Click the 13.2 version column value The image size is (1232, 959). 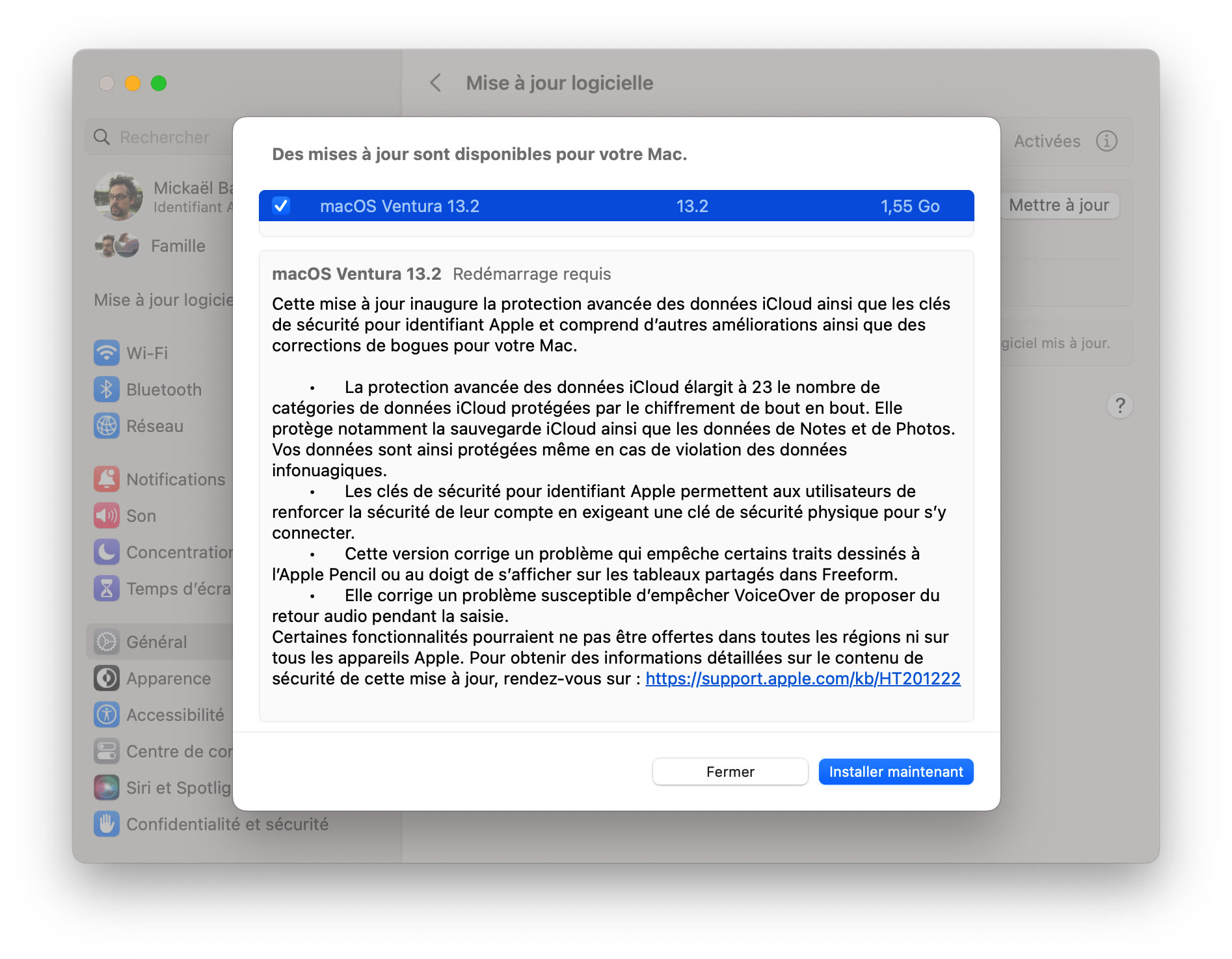pyautogui.click(x=692, y=206)
